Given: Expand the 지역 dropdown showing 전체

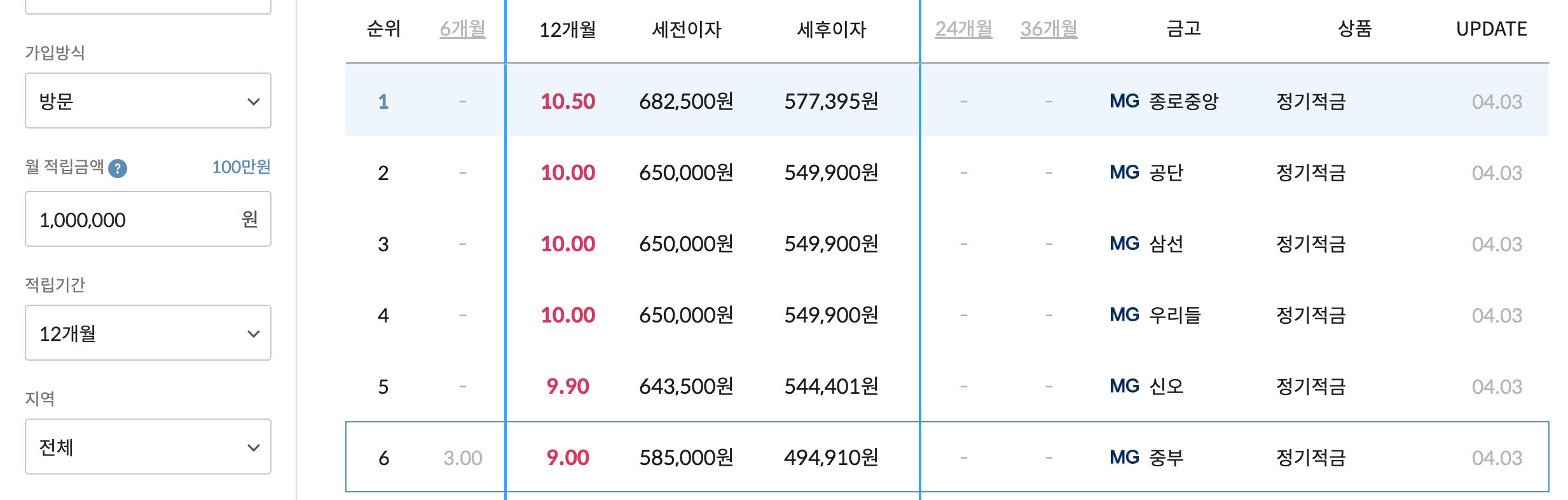Looking at the screenshot, I should (148, 447).
